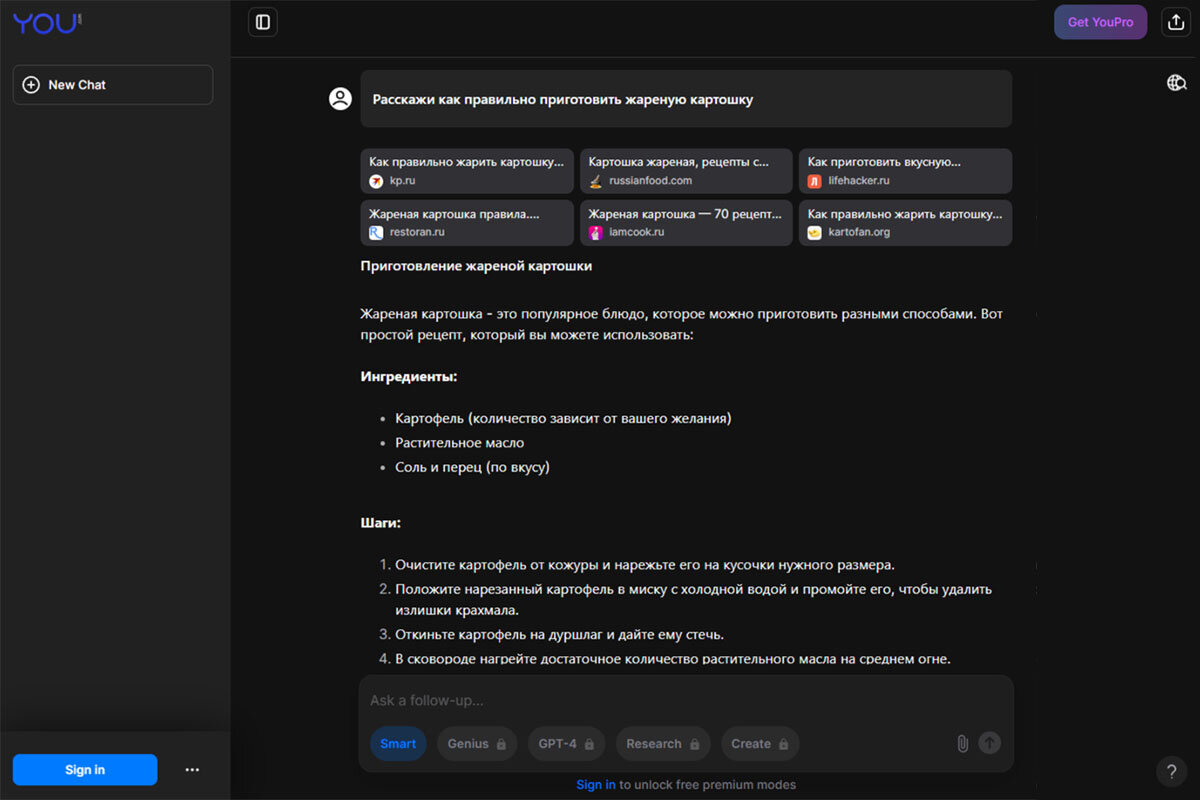Click the russianfood.com favicon
This screenshot has width=1200, height=800.
click(x=595, y=181)
